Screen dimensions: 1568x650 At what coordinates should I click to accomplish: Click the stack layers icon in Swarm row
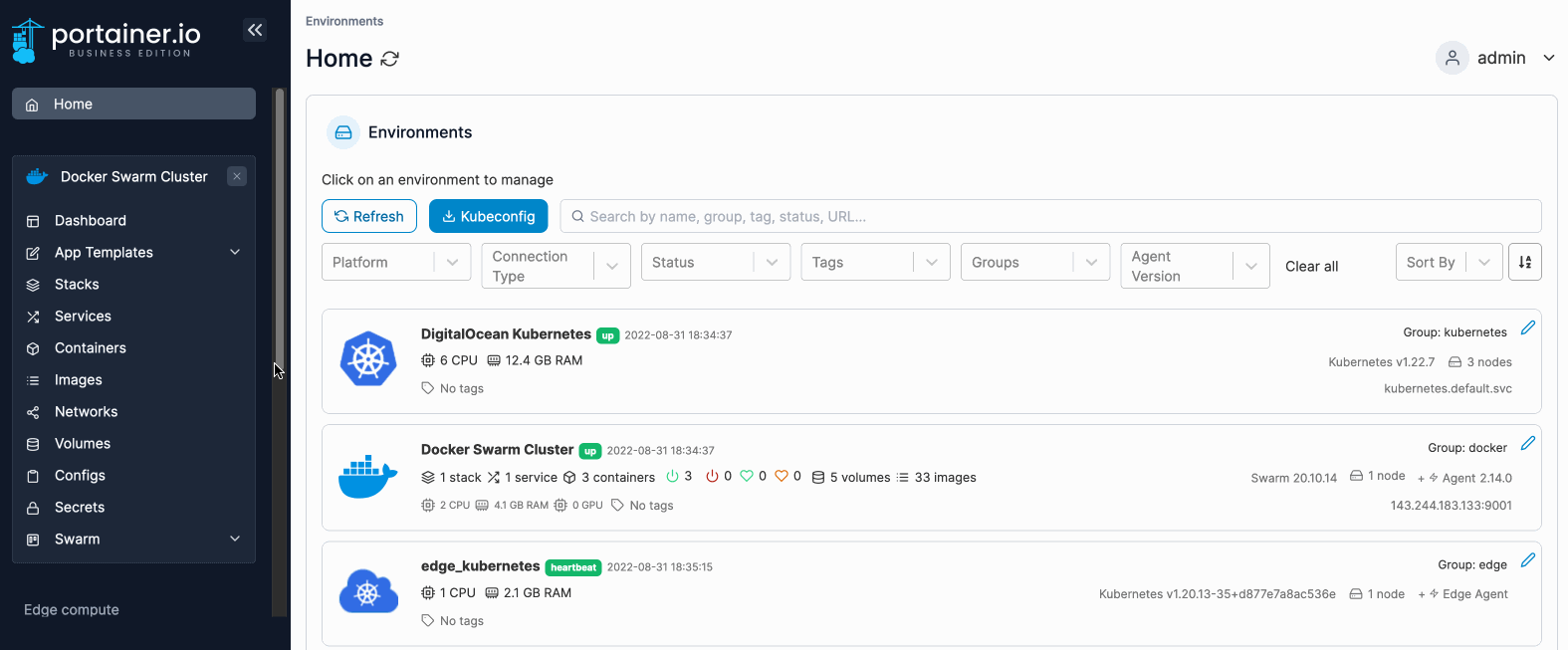(428, 478)
